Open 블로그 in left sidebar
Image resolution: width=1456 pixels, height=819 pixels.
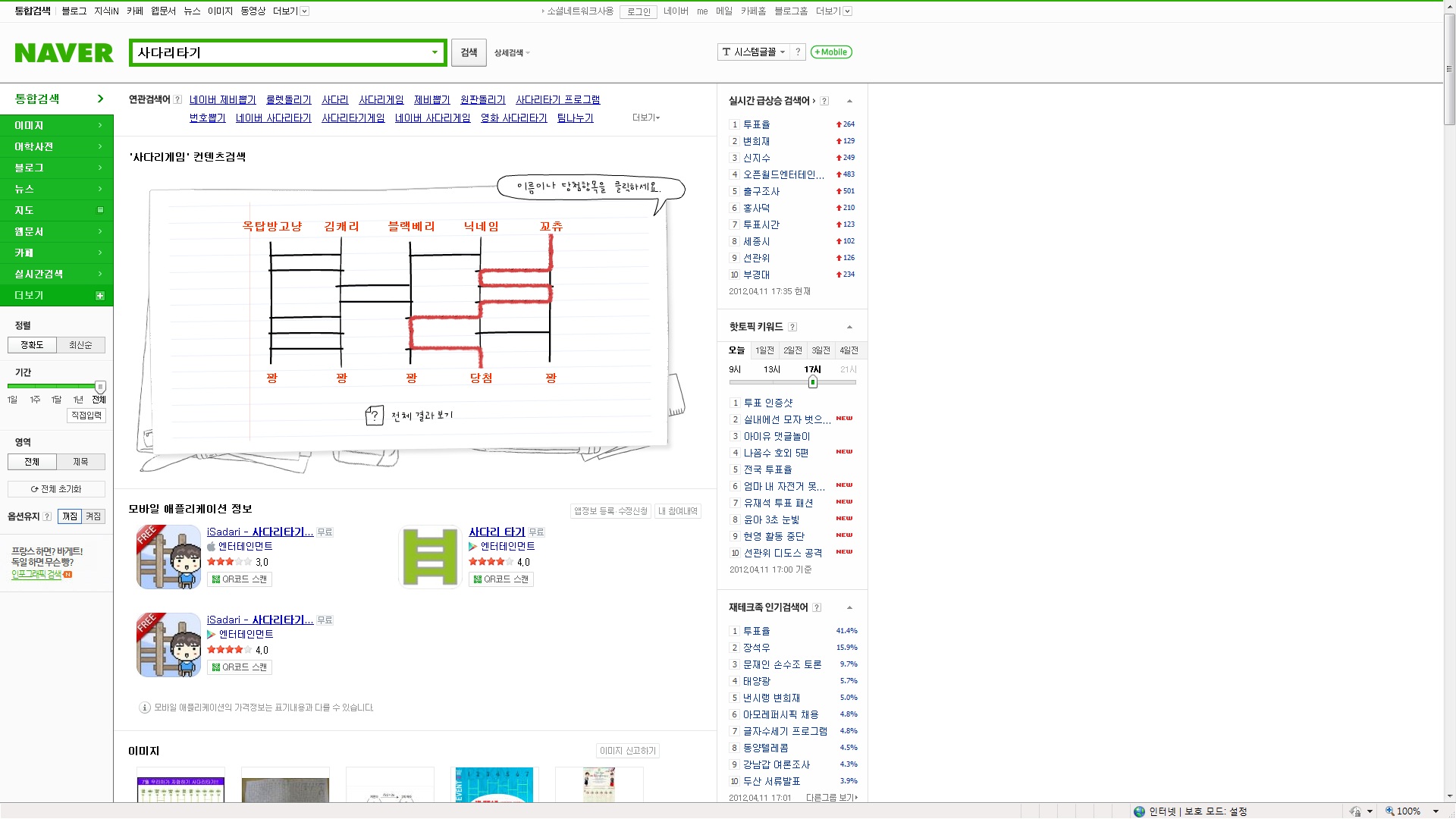pyautogui.click(x=57, y=168)
